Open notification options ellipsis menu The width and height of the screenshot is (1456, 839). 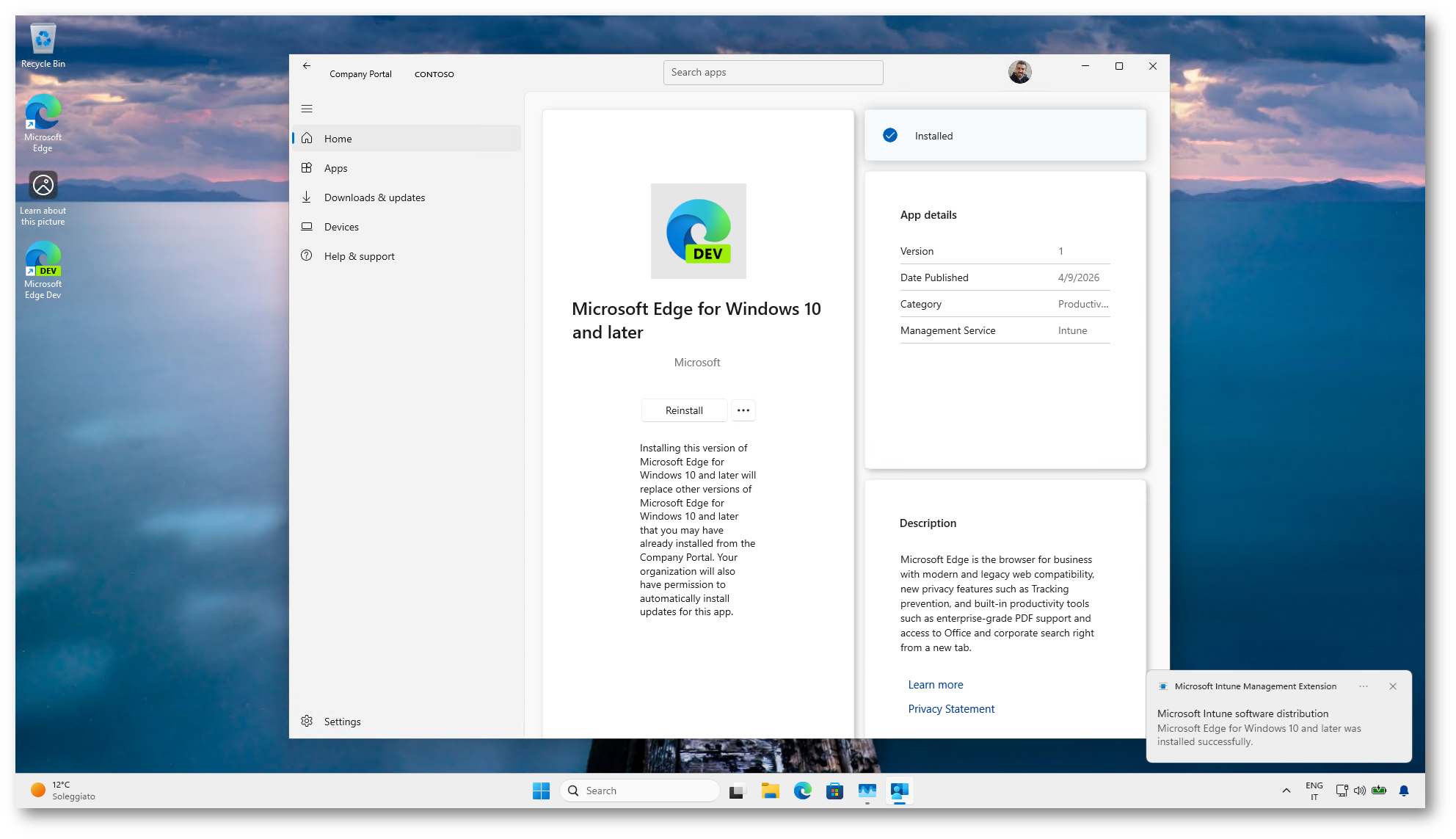pos(1363,686)
